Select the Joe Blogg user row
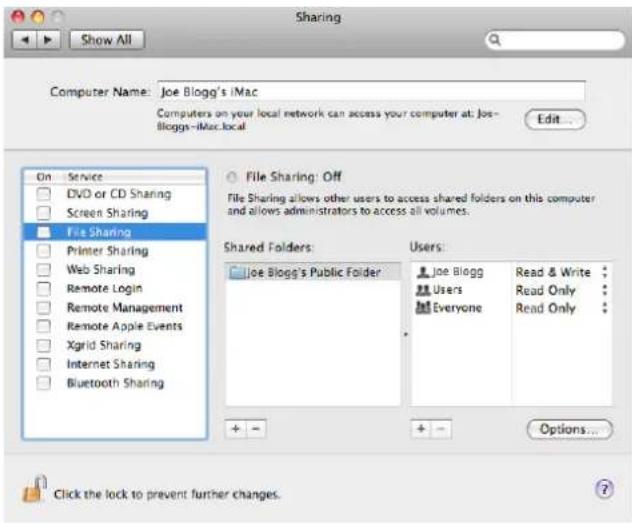This screenshot has width=632, height=523. click(511, 272)
